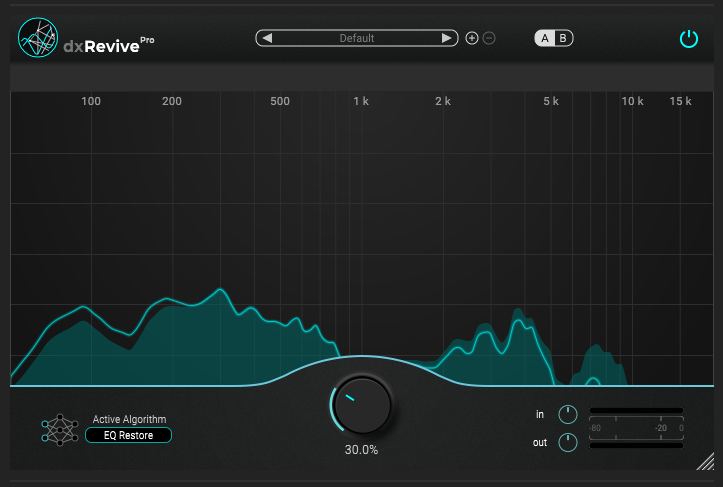Screen dimensions: 723x487
Task: Remove preset with the minus icon
Action: tap(489, 38)
